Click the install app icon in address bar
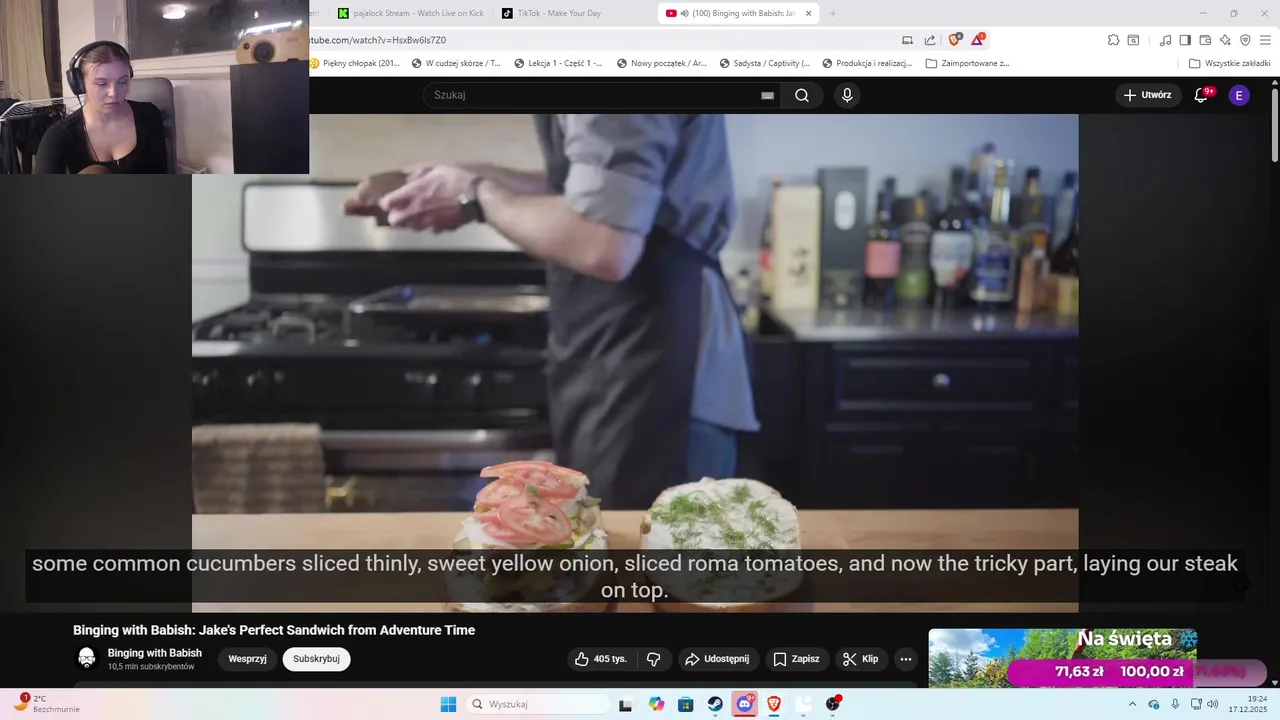This screenshot has width=1280, height=720. [x=907, y=40]
